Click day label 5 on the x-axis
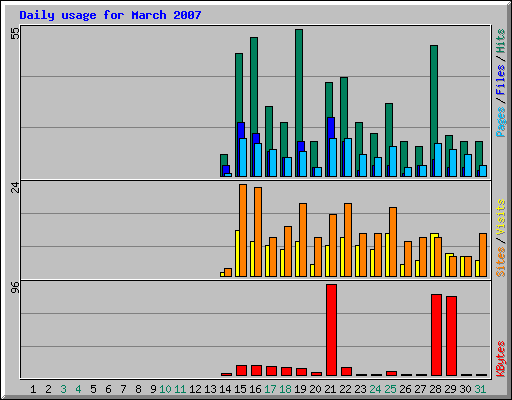The width and height of the screenshot is (512, 400). pos(93,389)
